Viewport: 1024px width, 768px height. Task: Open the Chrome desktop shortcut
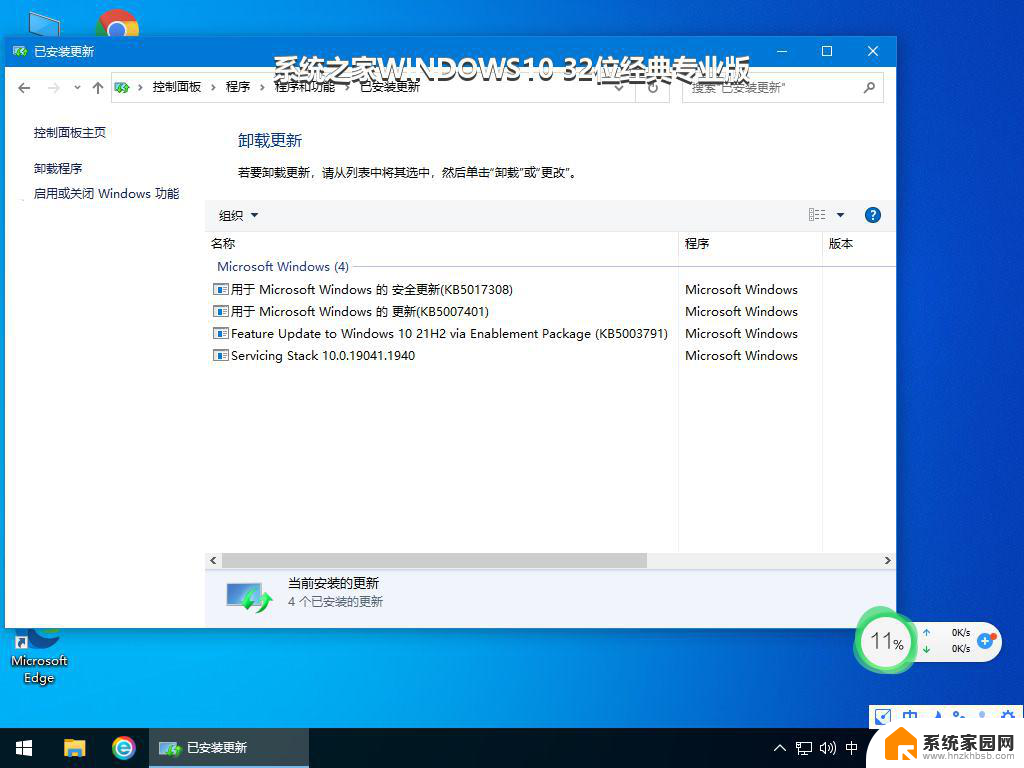point(117,23)
